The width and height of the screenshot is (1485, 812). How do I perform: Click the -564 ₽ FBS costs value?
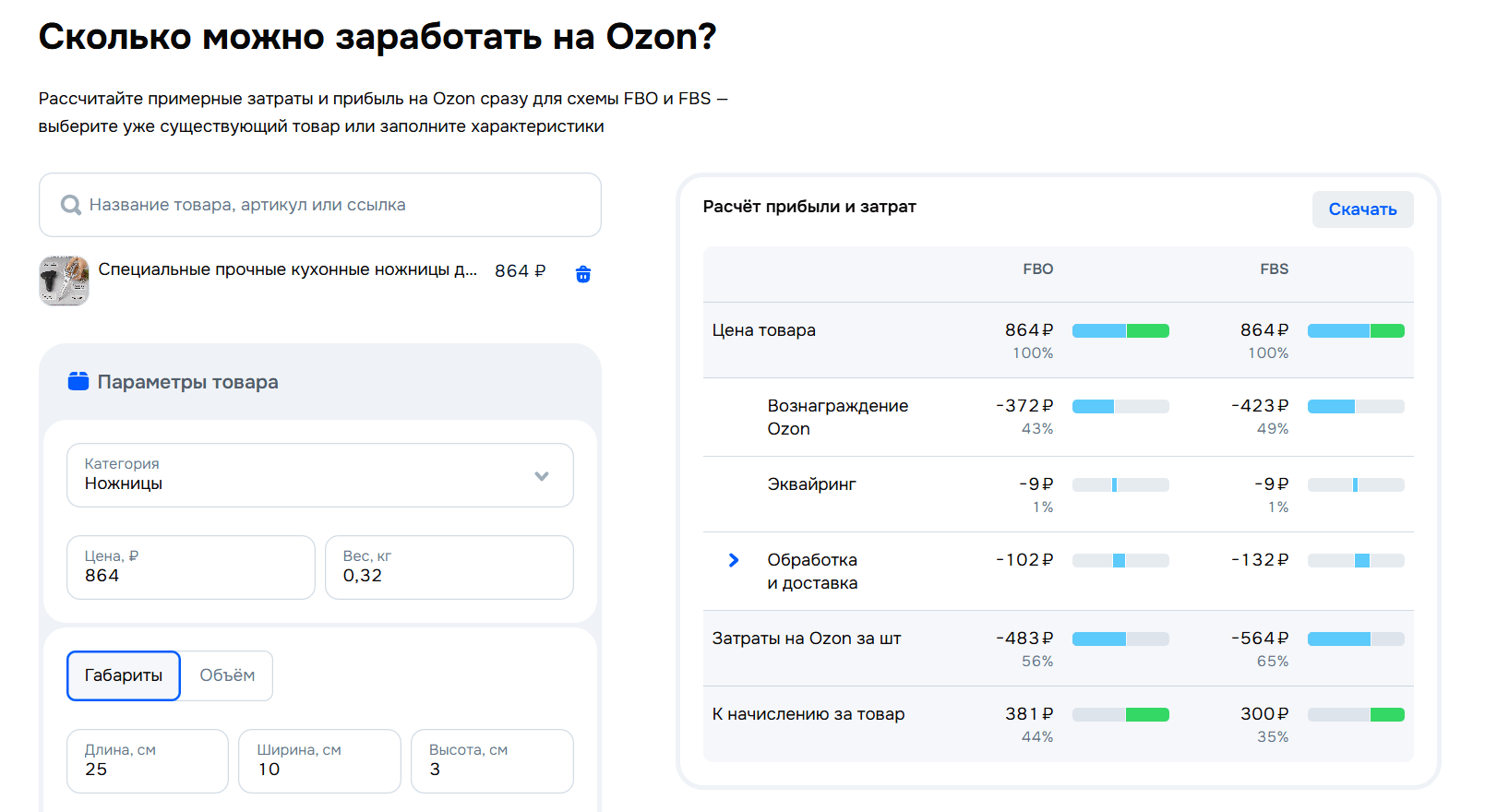click(x=1260, y=639)
